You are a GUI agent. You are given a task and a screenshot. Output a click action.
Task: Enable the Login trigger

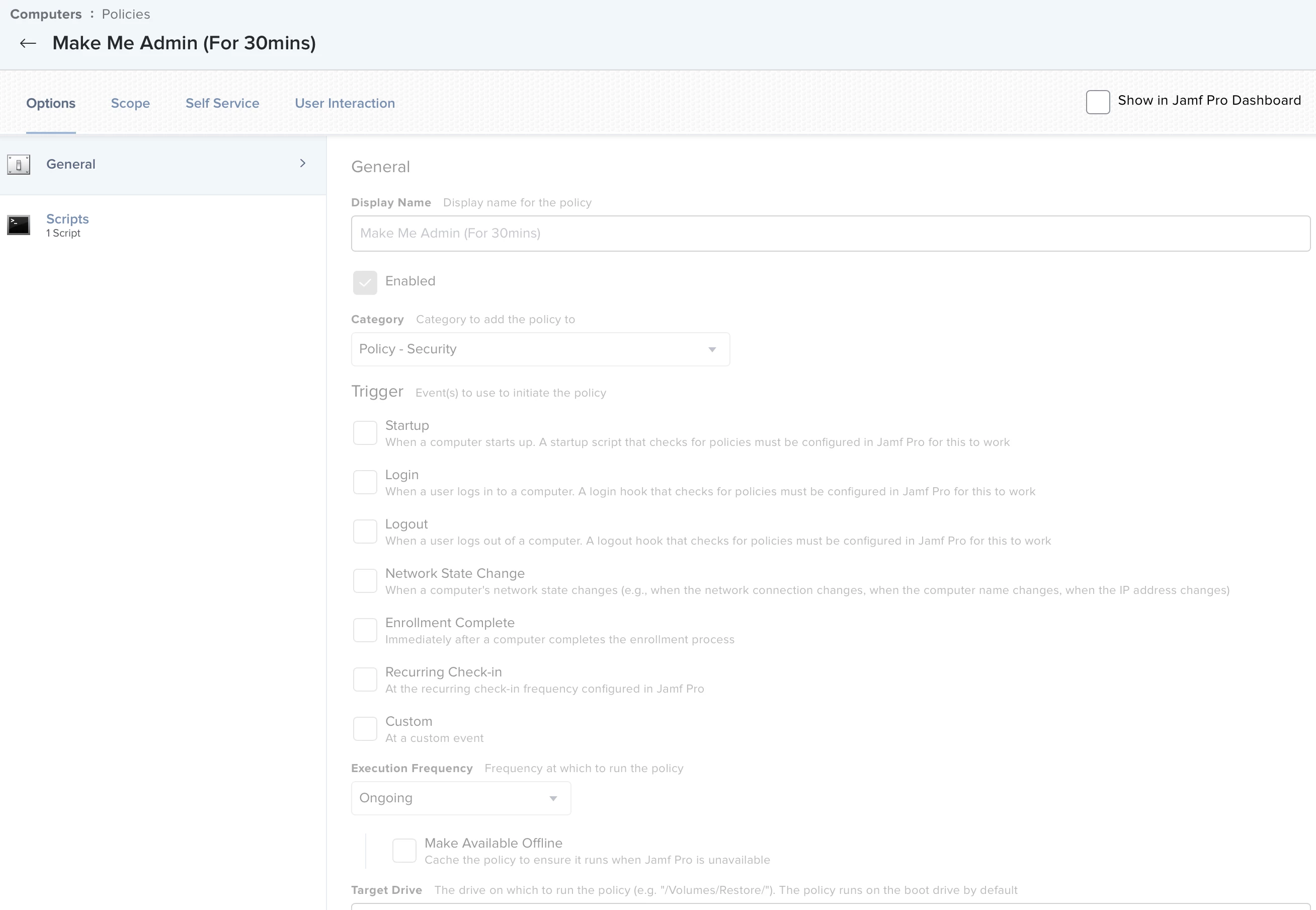coord(365,482)
